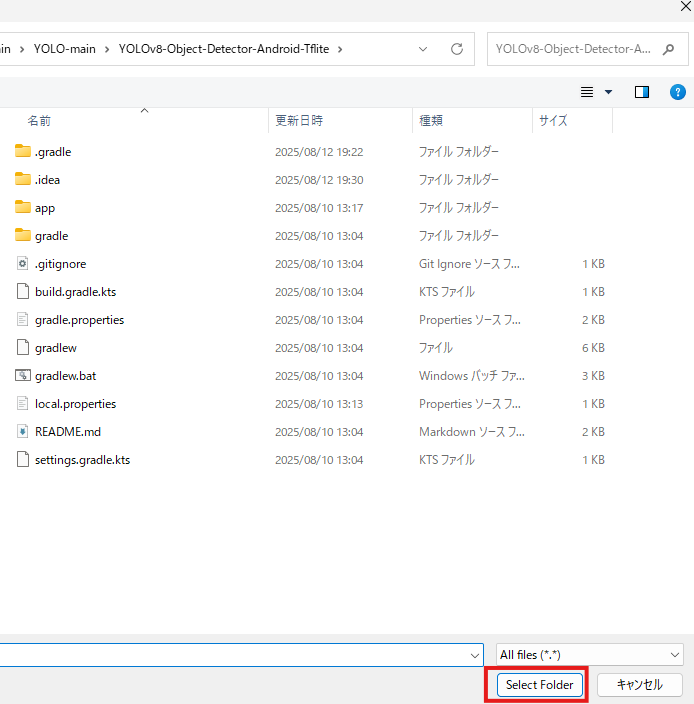
Task: Click the 3 KB size cell
Action: (593, 375)
